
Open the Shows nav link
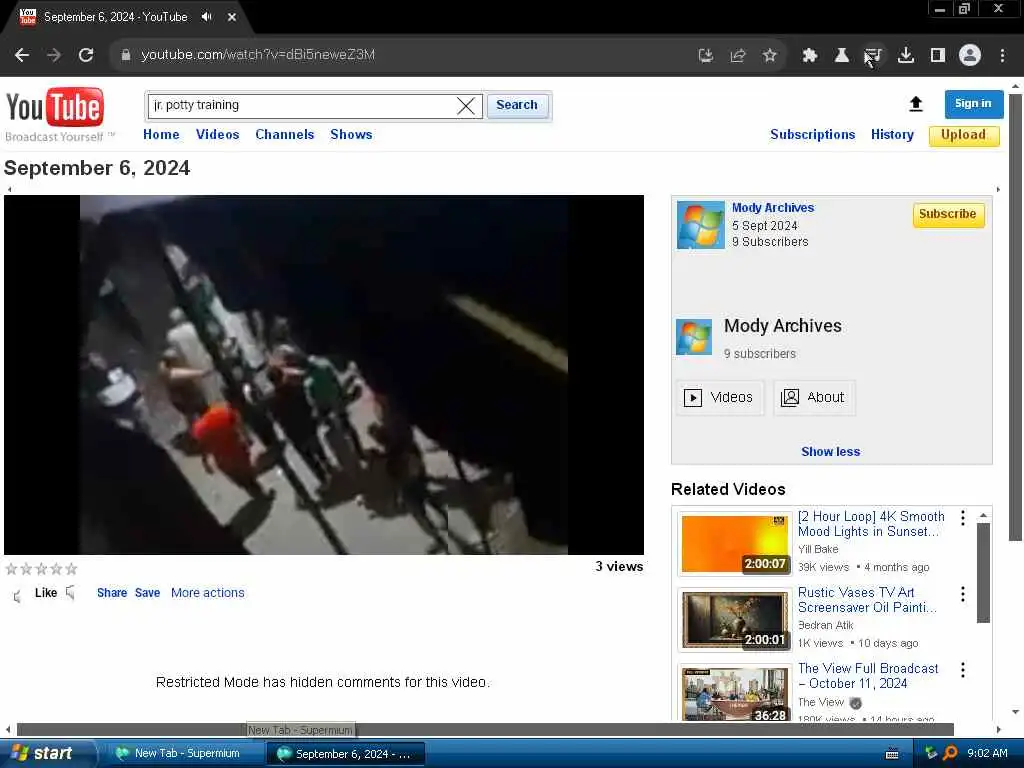click(351, 135)
